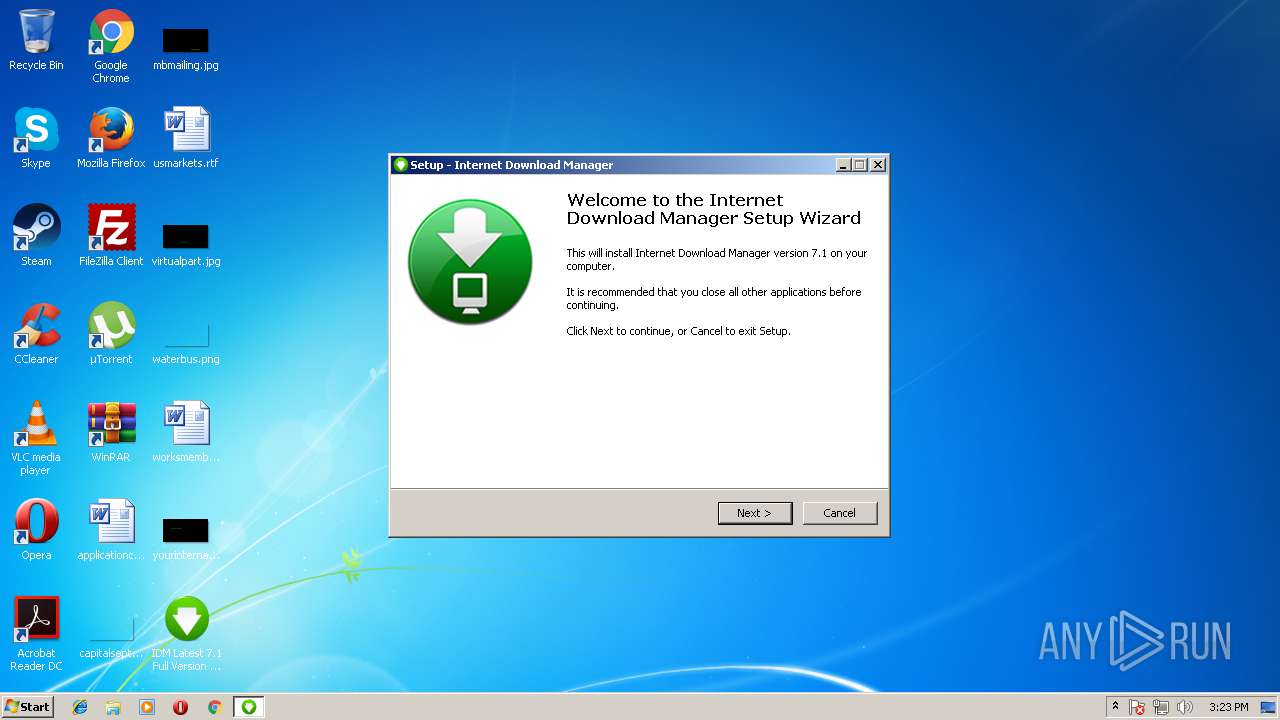1280x720 pixels.
Task: Click the Show desktop button
Action: [x=1269, y=707]
